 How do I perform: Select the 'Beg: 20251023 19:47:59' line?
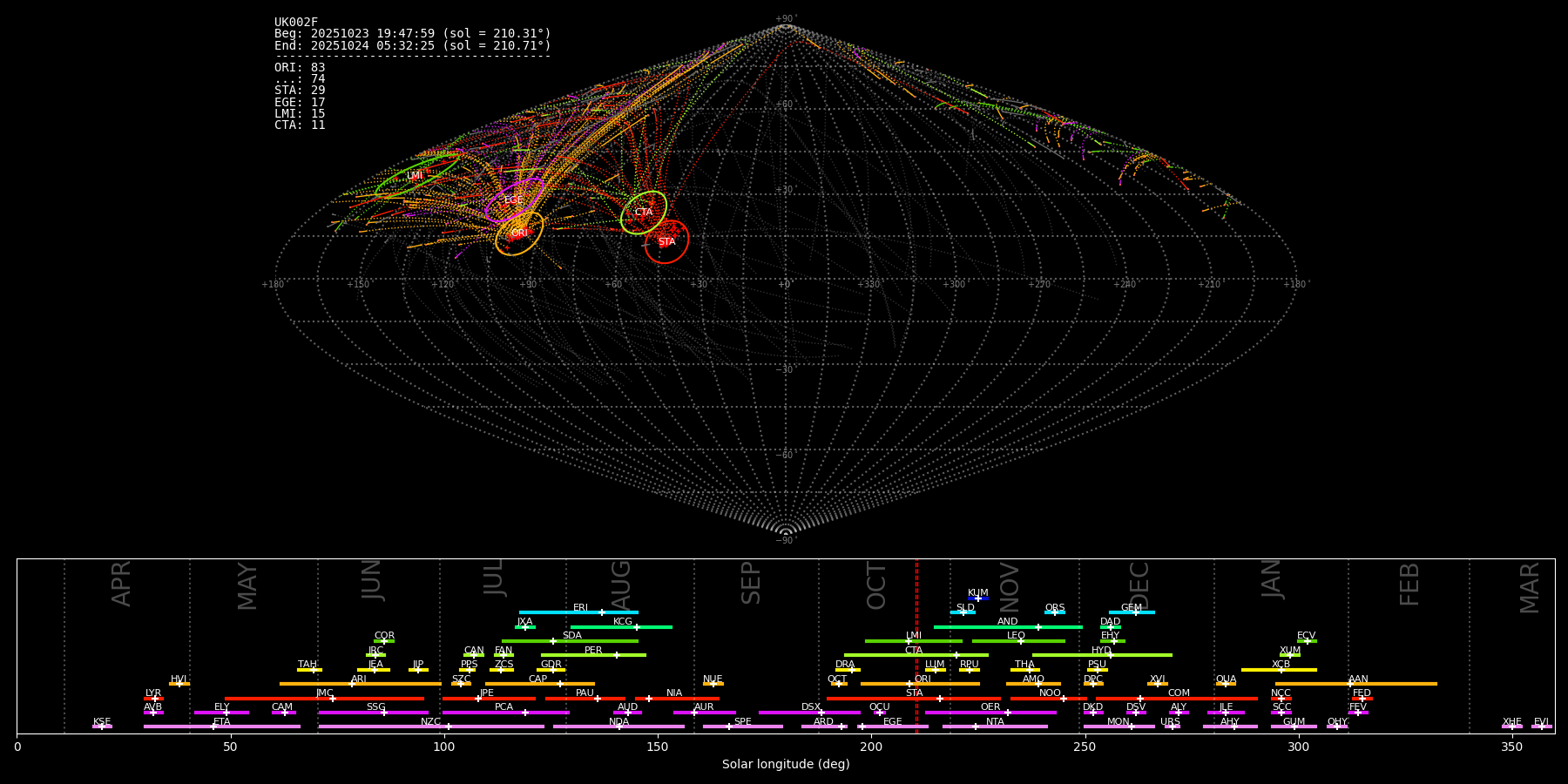(413, 34)
